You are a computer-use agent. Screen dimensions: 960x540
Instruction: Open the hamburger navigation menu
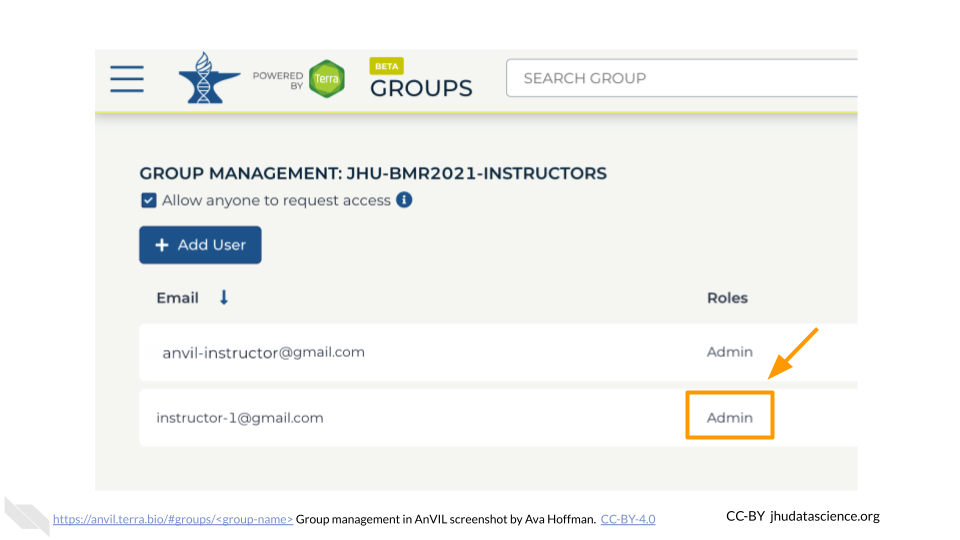tap(127, 78)
